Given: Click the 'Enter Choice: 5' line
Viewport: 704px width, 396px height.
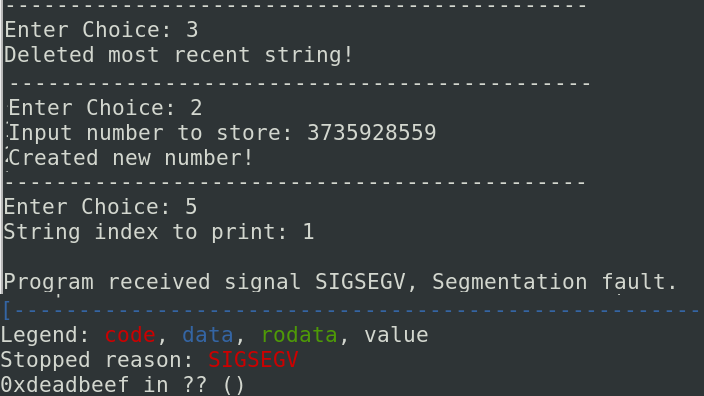Looking at the screenshot, I should pos(101,207).
